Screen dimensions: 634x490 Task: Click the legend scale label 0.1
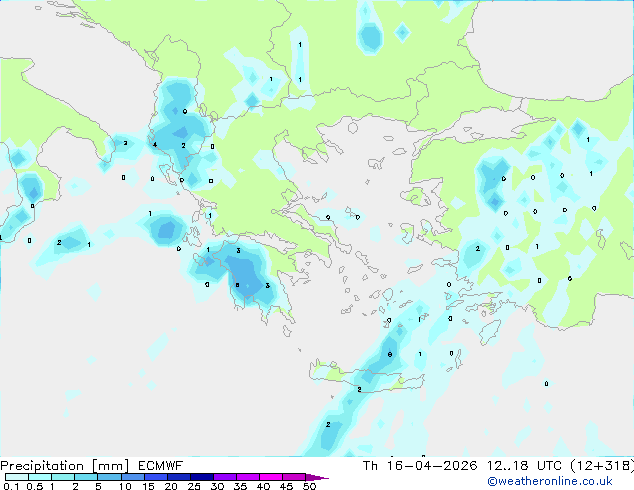(11, 486)
